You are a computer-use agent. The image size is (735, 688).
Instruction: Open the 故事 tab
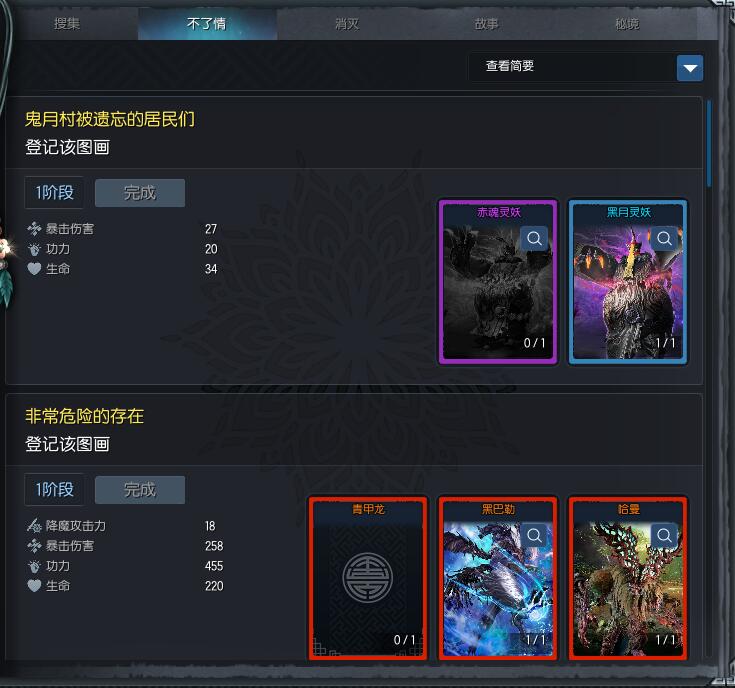(x=487, y=23)
